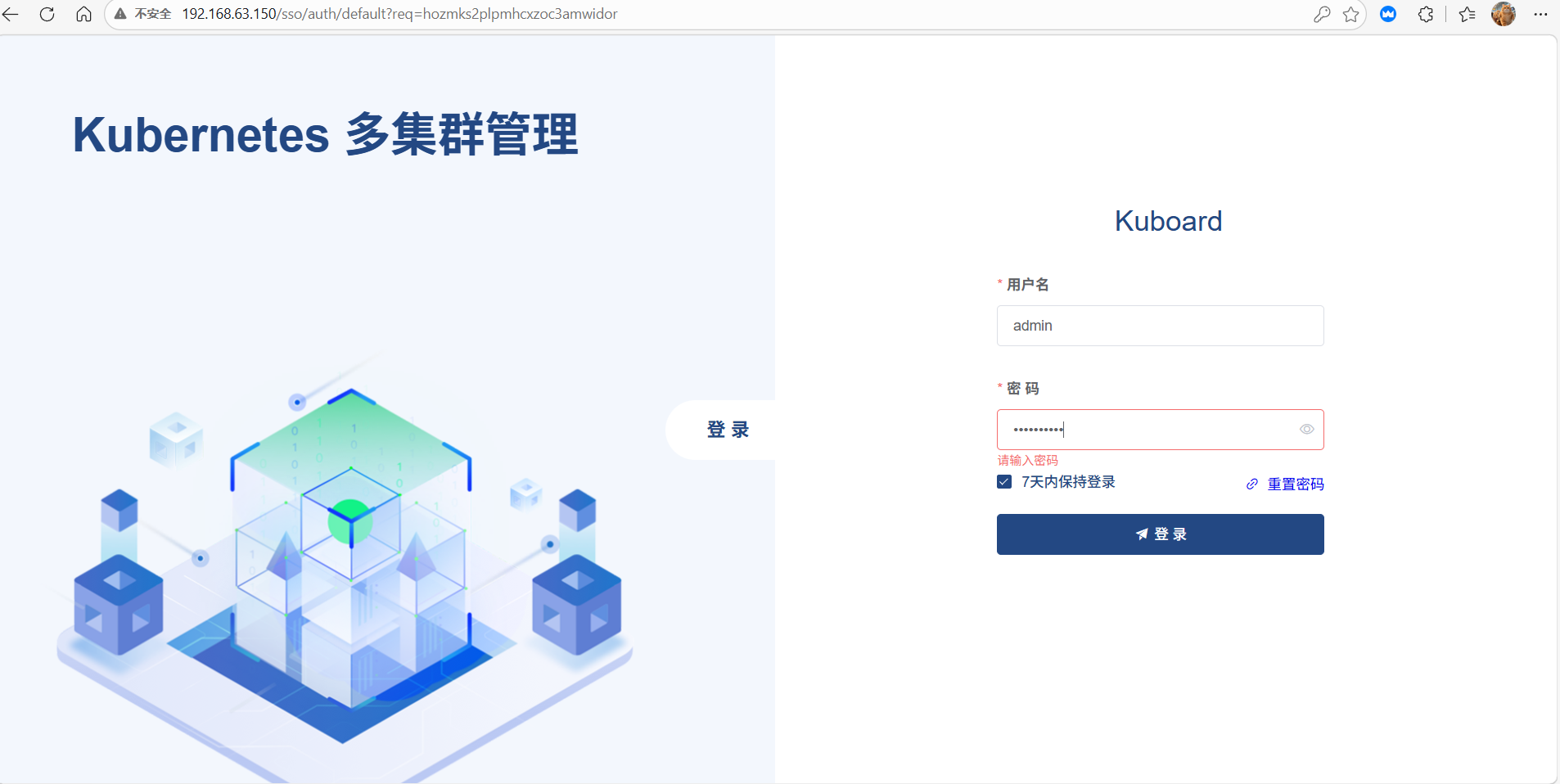
Task: Open the browser profile avatar
Action: 1504,14
